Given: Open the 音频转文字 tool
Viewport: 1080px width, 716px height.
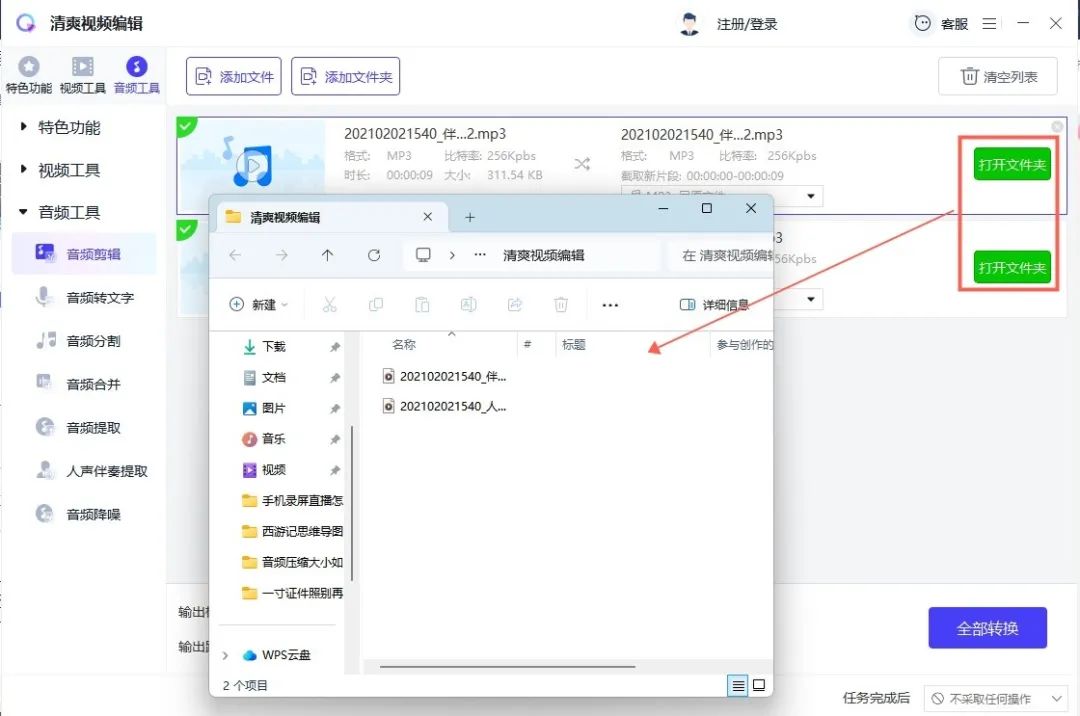Looking at the screenshot, I should point(84,297).
